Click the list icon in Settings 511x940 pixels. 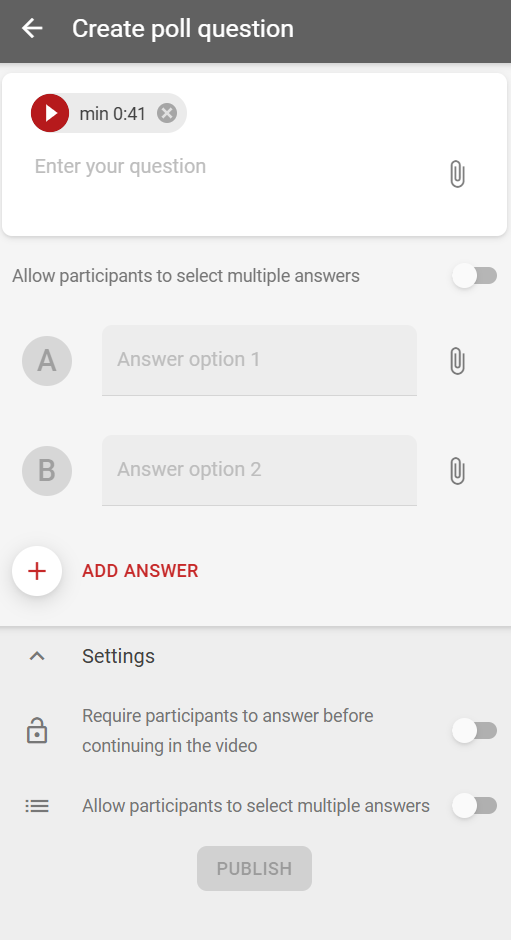click(37, 806)
